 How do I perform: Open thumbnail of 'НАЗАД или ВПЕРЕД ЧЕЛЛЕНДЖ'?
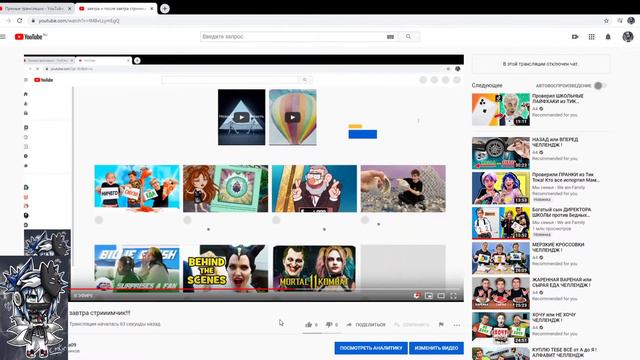click(501, 153)
